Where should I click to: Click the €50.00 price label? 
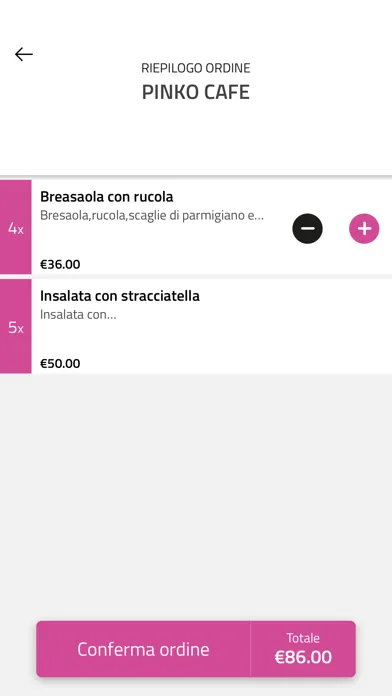(60, 364)
